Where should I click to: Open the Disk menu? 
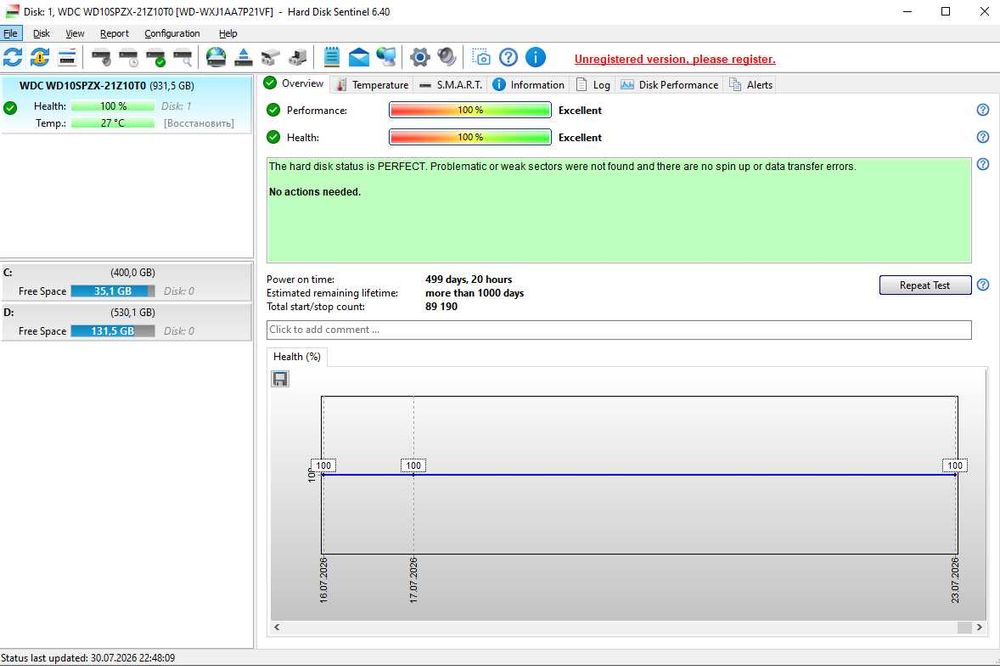tap(41, 33)
